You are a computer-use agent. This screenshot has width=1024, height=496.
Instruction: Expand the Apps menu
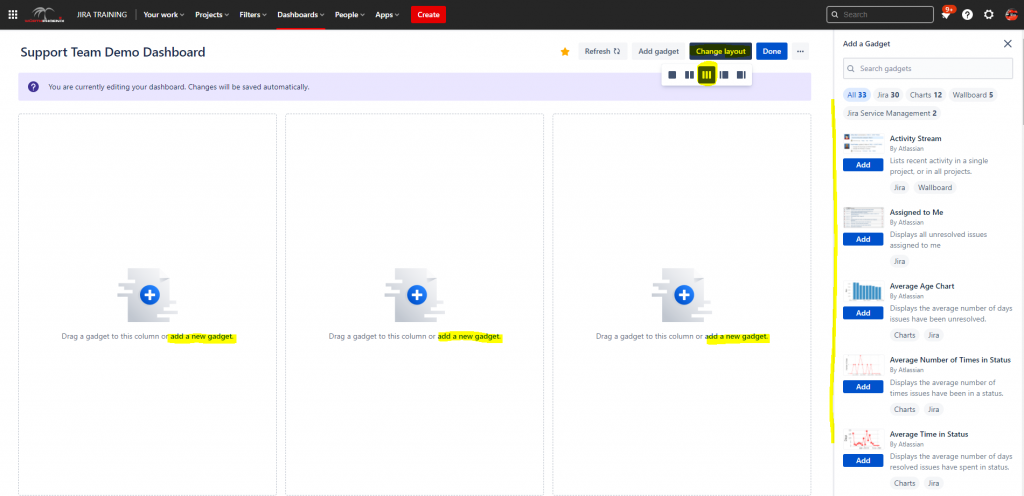point(387,14)
